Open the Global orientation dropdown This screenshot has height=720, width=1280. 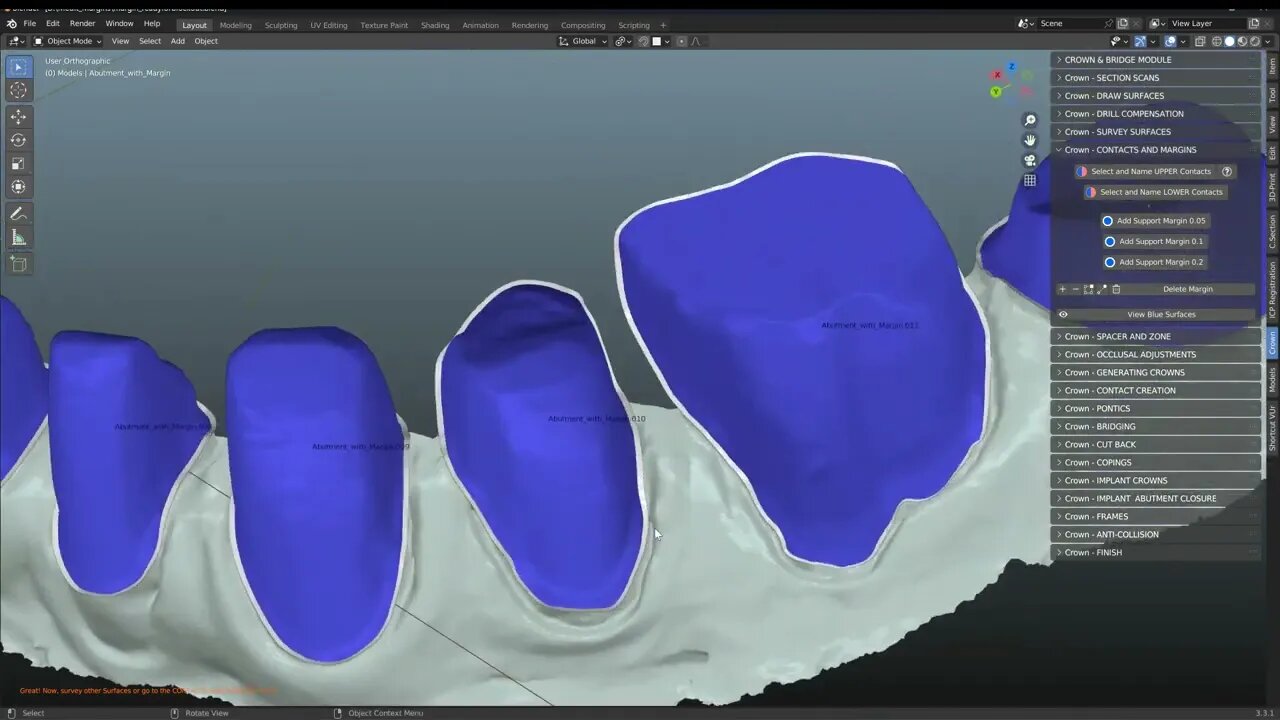tap(582, 41)
